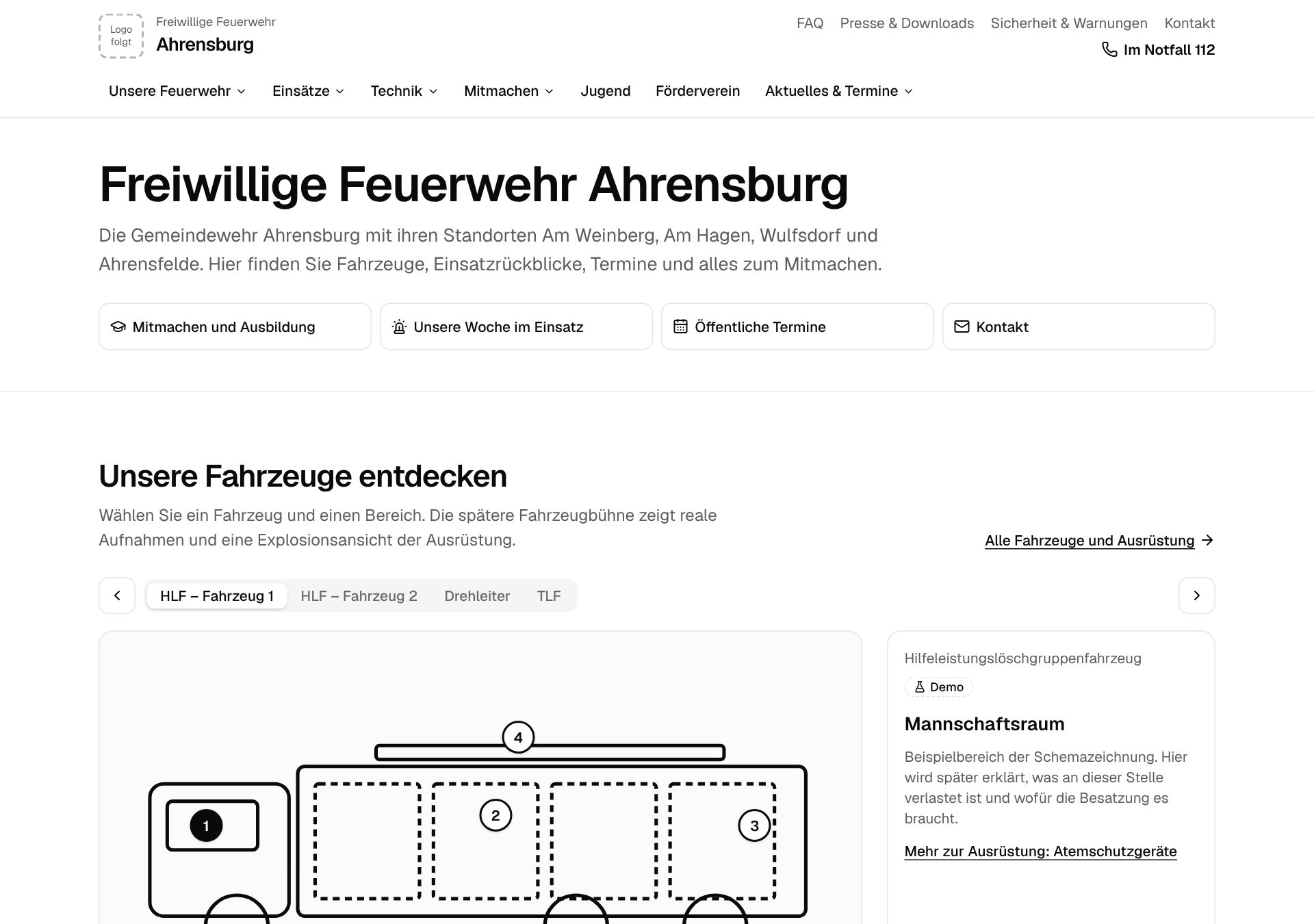
Task: Switch to the Drehleiter tab
Action: coord(477,595)
